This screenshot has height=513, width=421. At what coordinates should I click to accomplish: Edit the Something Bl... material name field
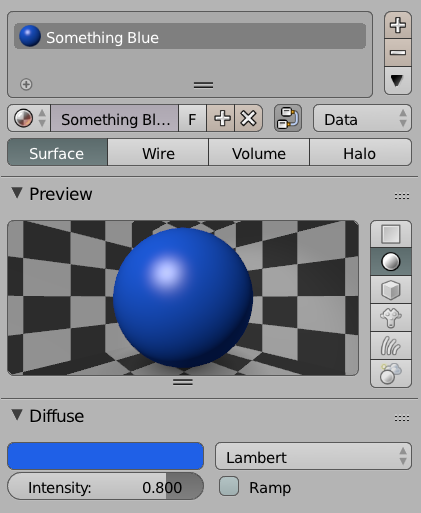[x=115, y=118]
